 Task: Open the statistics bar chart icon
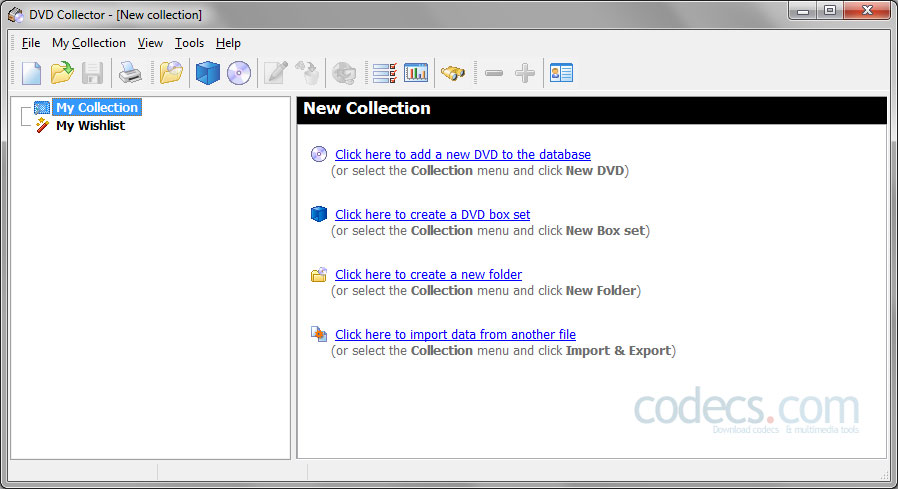416,73
